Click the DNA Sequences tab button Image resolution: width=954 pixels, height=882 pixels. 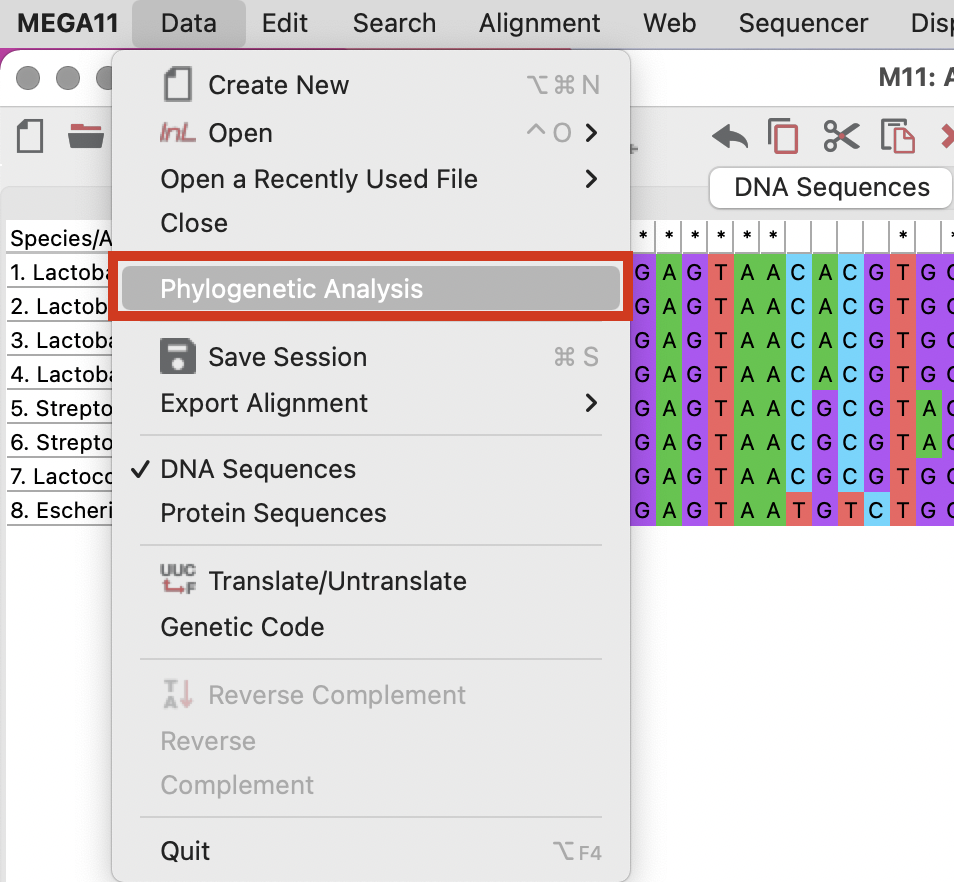(831, 188)
